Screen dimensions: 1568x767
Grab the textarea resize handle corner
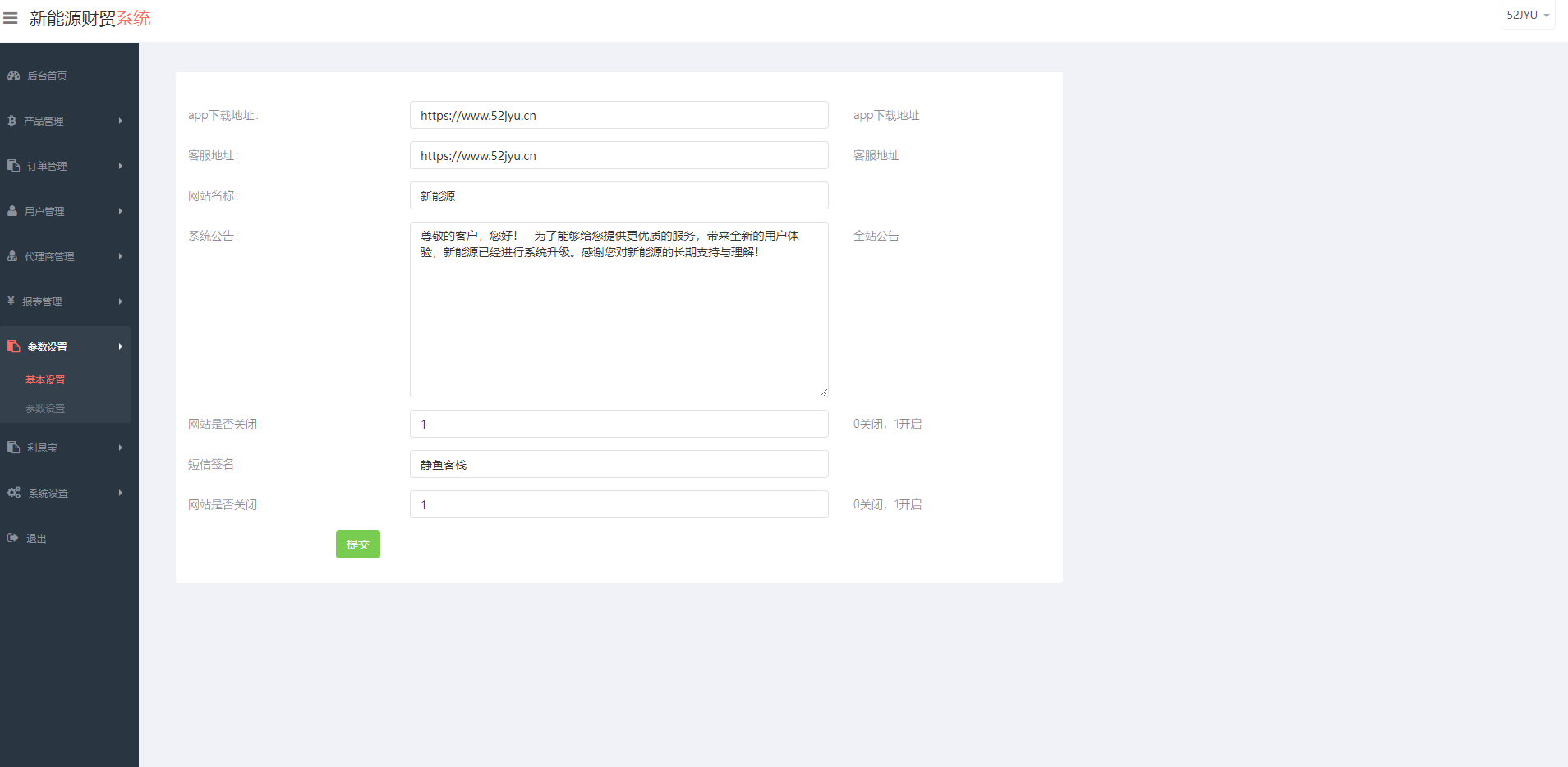click(823, 393)
